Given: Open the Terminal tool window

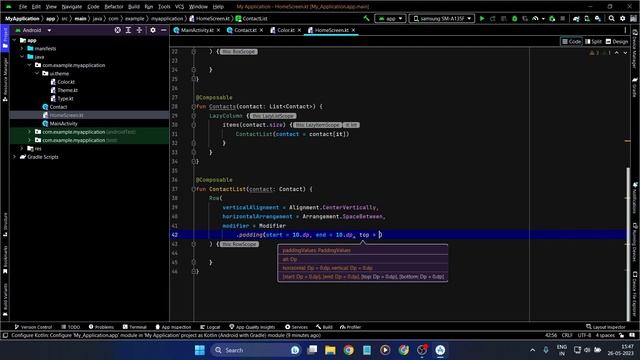Looking at the screenshot, I should (x=135, y=327).
